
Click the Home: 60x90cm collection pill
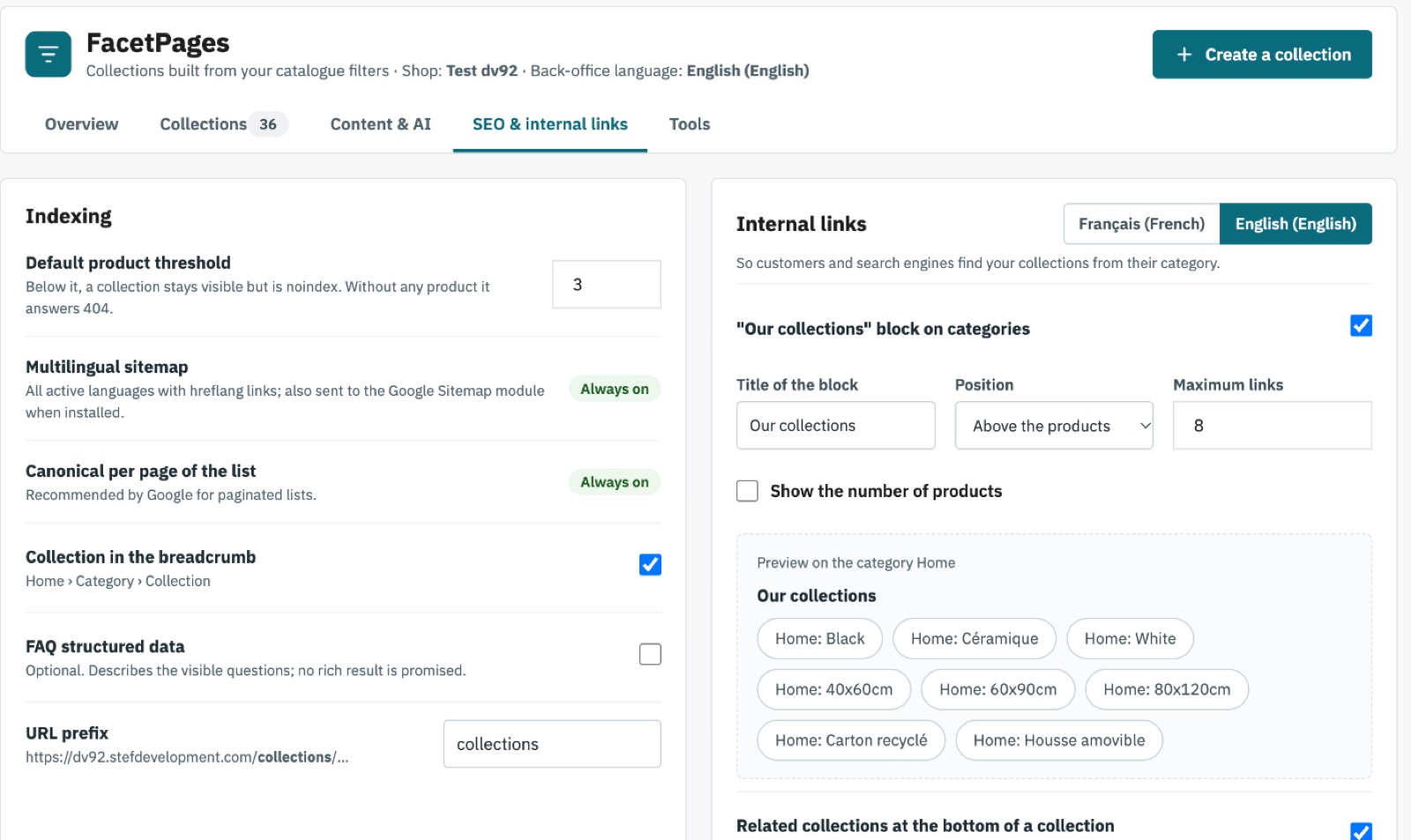click(998, 689)
